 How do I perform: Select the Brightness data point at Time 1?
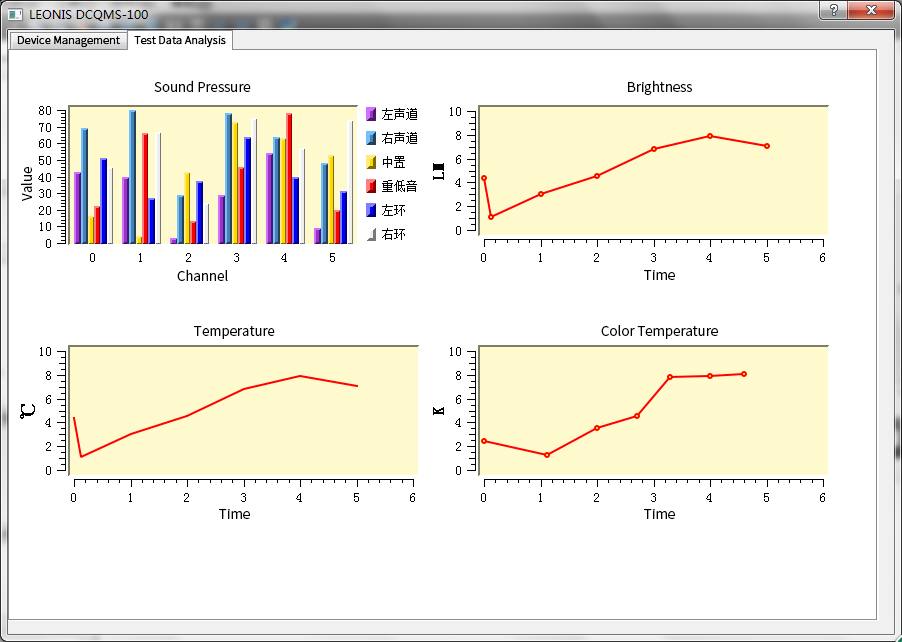(541, 194)
